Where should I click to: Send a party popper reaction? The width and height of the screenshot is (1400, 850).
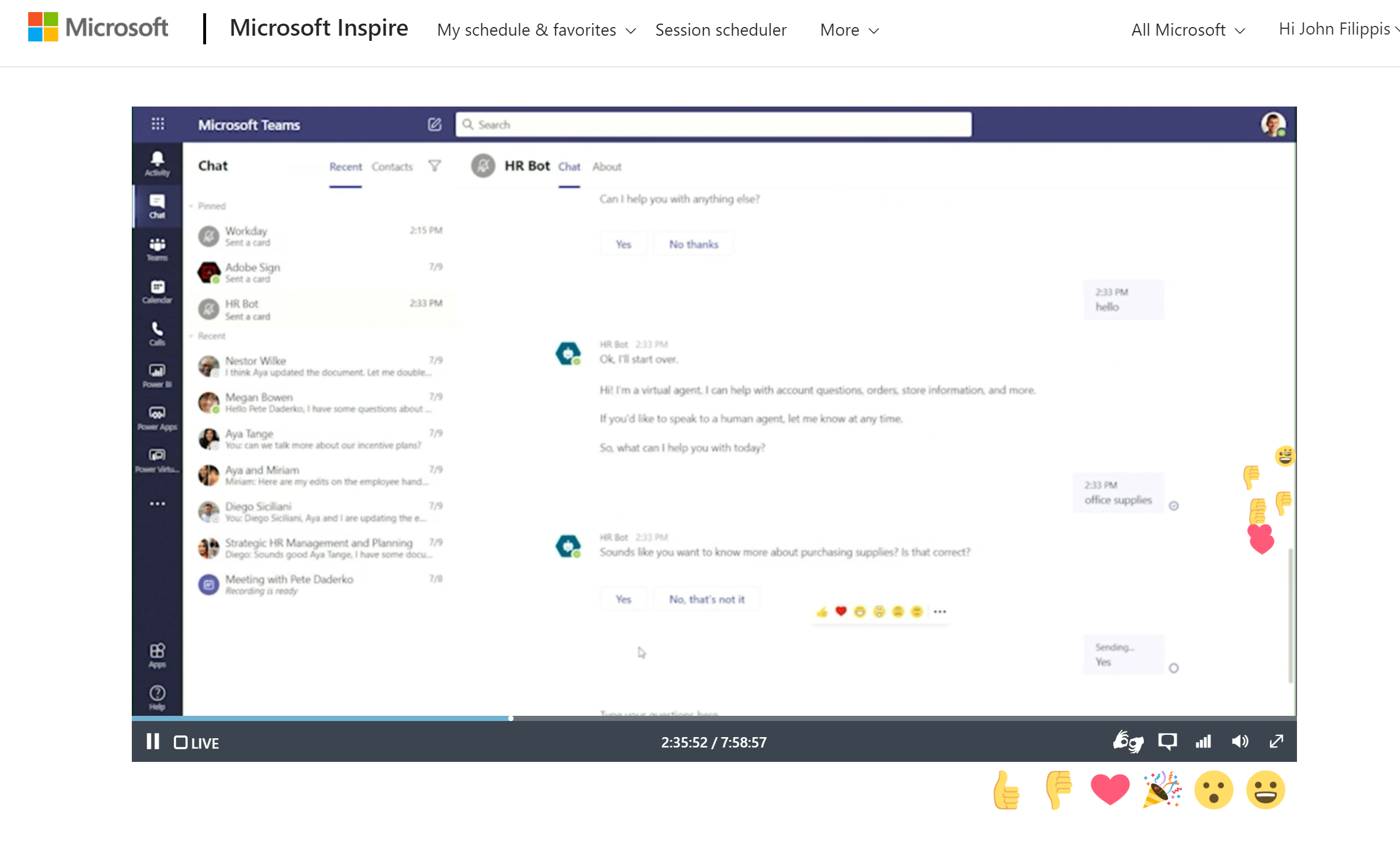[x=1162, y=790]
